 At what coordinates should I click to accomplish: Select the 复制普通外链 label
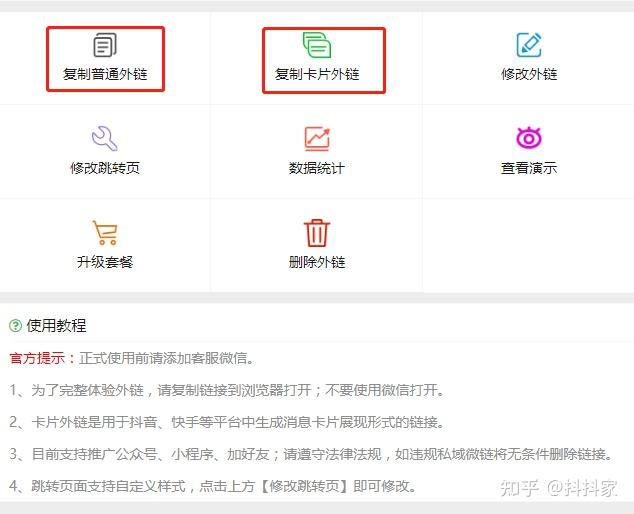click(x=105, y=74)
